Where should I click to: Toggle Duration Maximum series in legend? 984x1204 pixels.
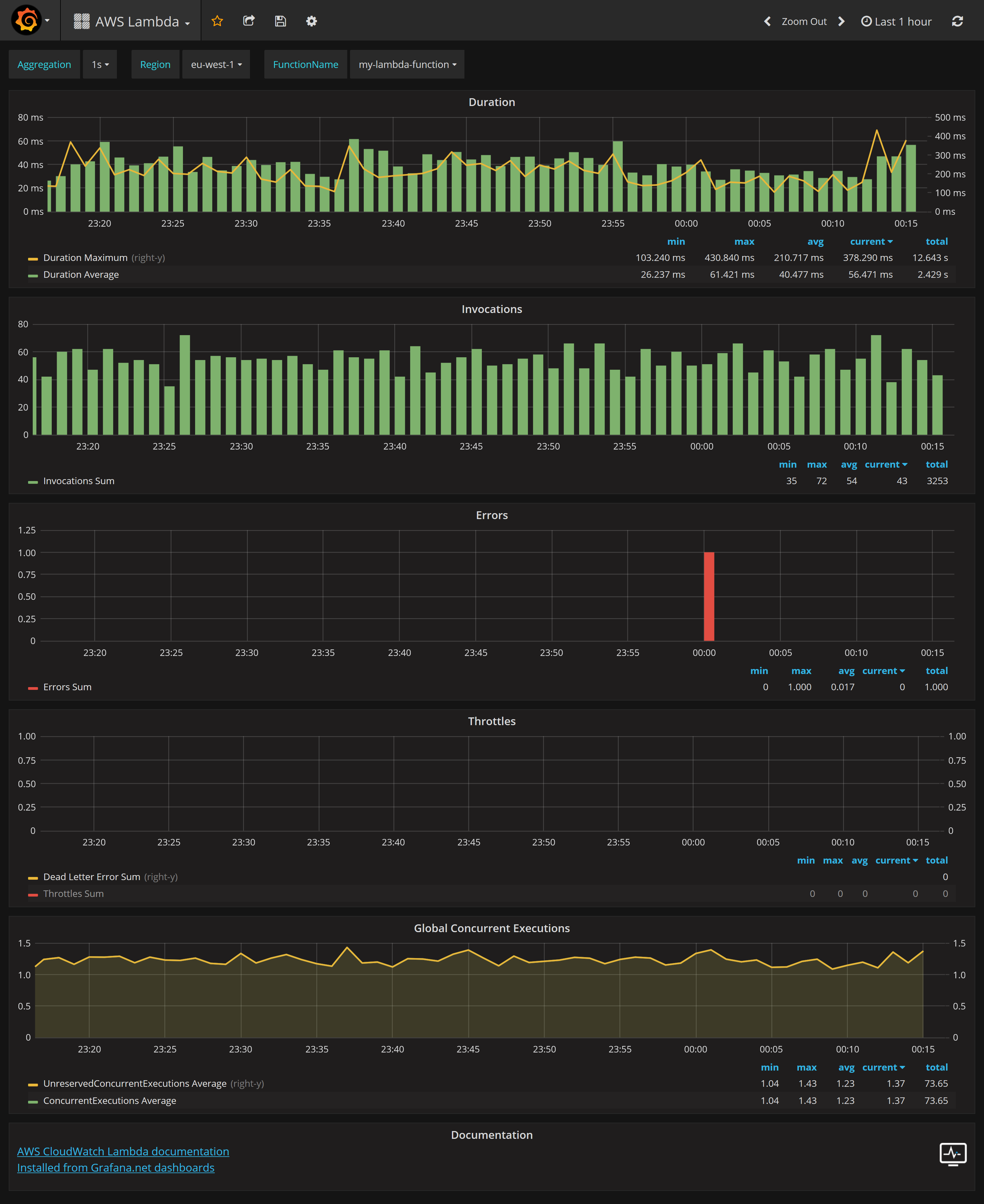point(85,258)
